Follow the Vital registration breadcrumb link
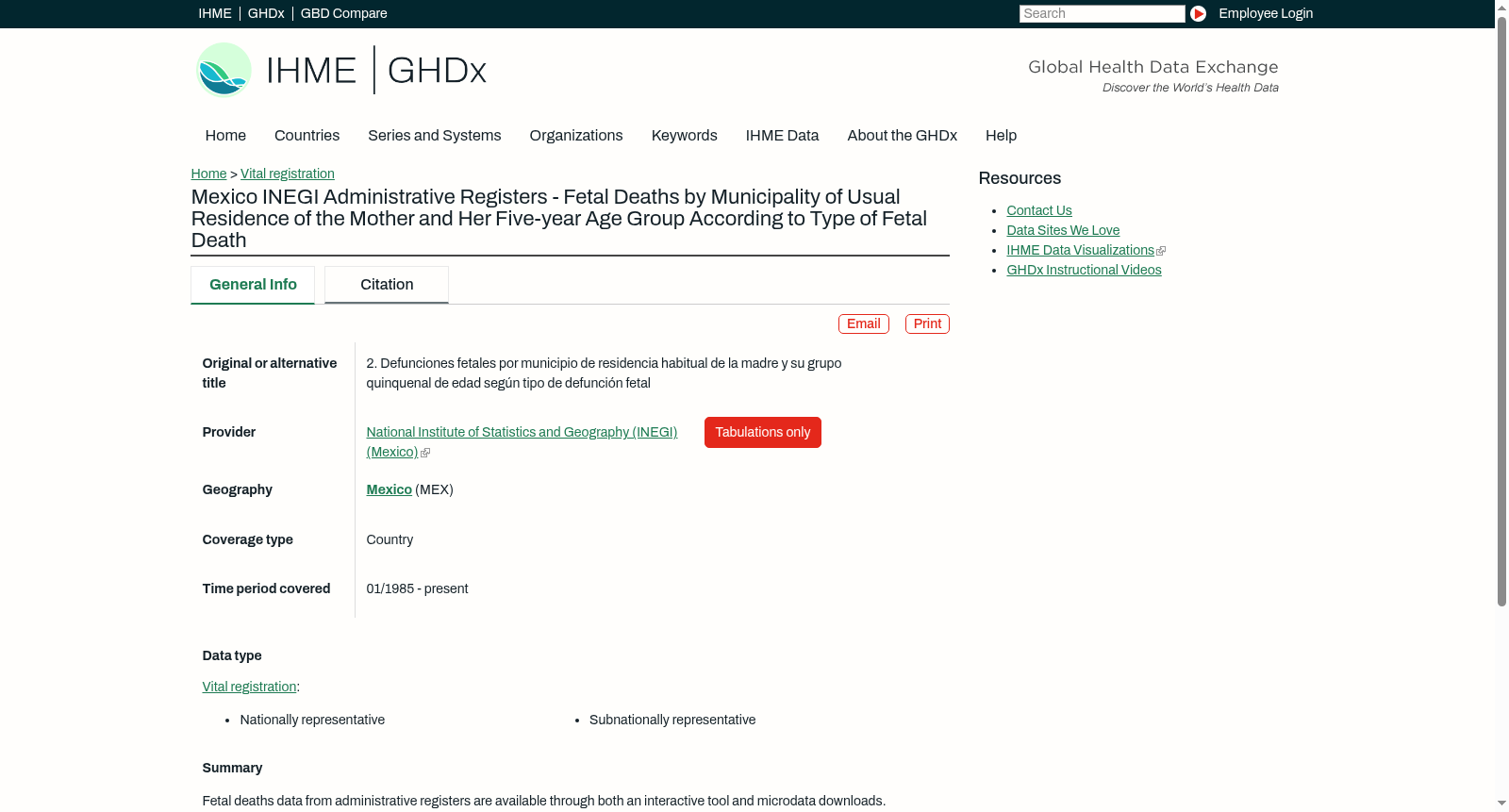1509x812 pixels. click(288, 174)
